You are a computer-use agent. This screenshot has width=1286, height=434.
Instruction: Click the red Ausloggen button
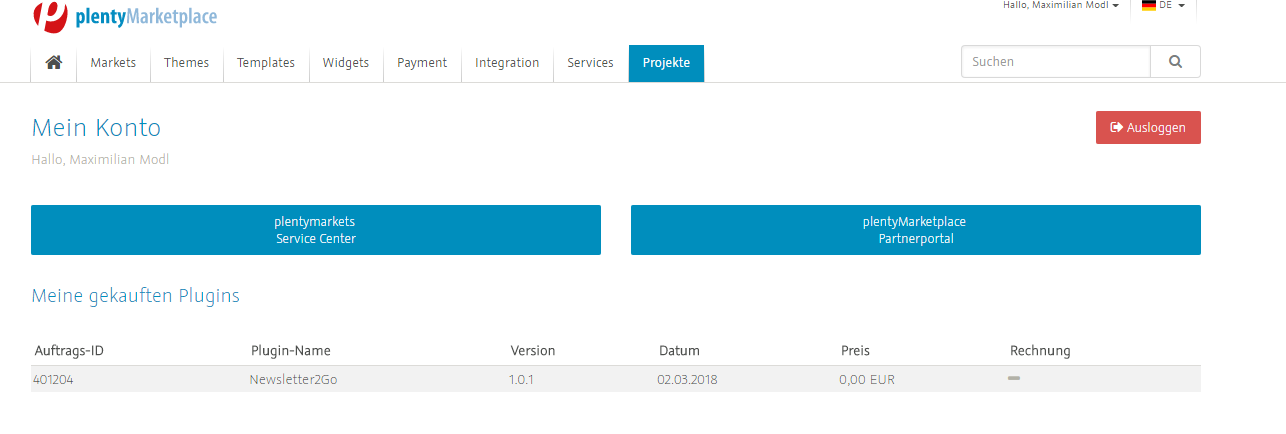point(1148,128)
